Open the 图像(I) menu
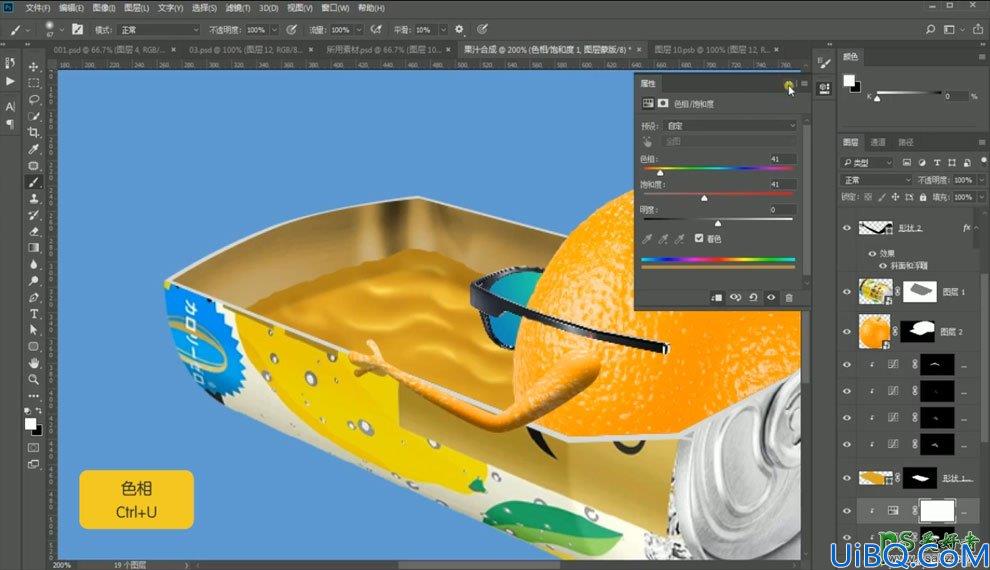The image size is (990, 570). point(104,8)
